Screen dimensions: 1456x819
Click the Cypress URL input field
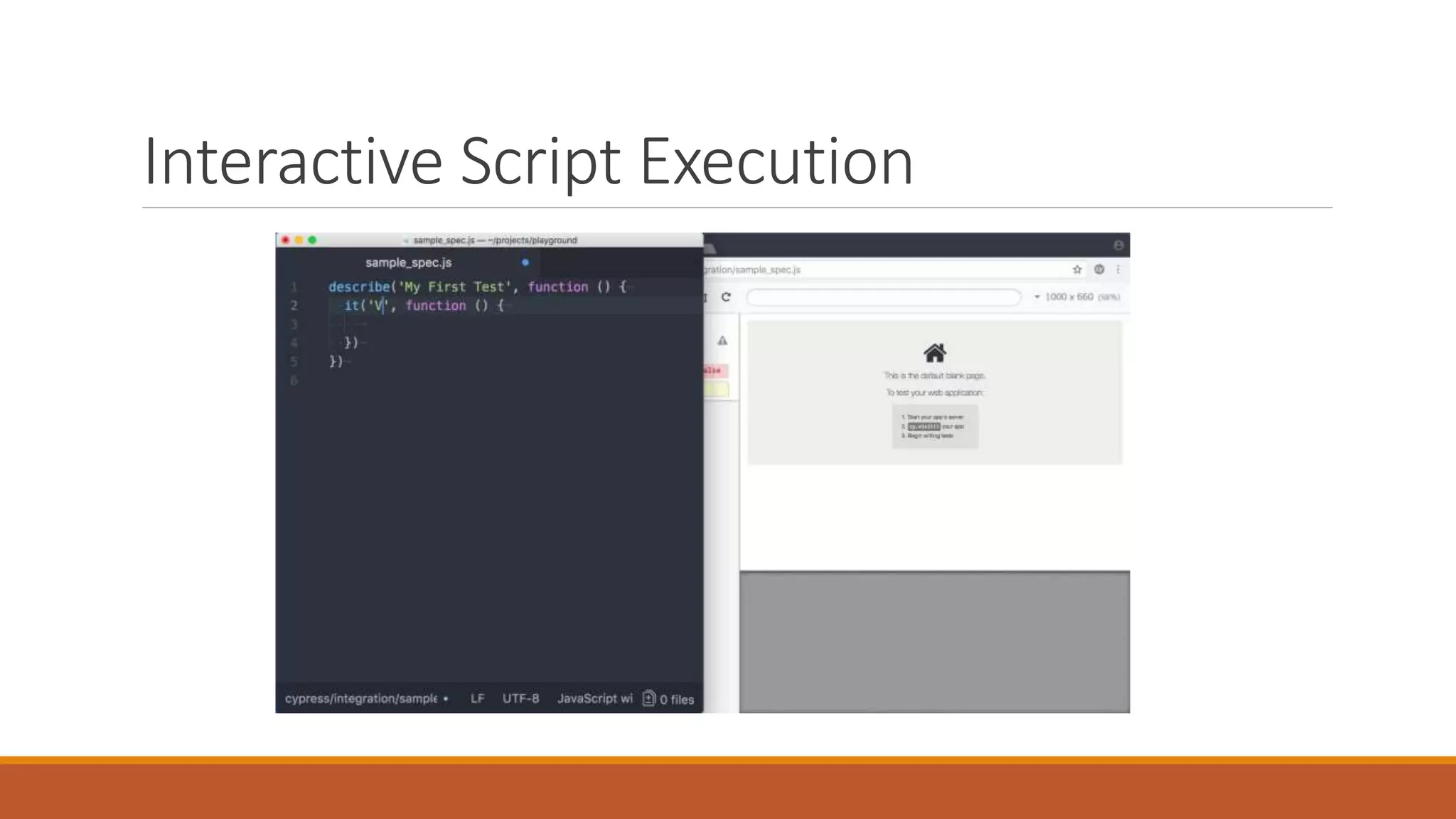(883, 297)
